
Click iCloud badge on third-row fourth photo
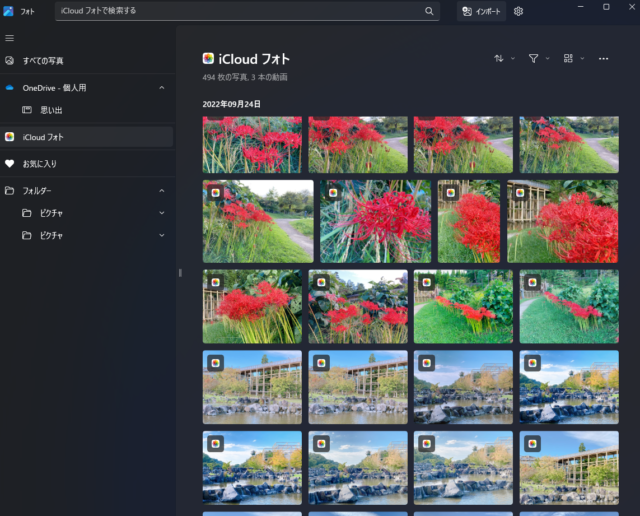tap(532, 282)
